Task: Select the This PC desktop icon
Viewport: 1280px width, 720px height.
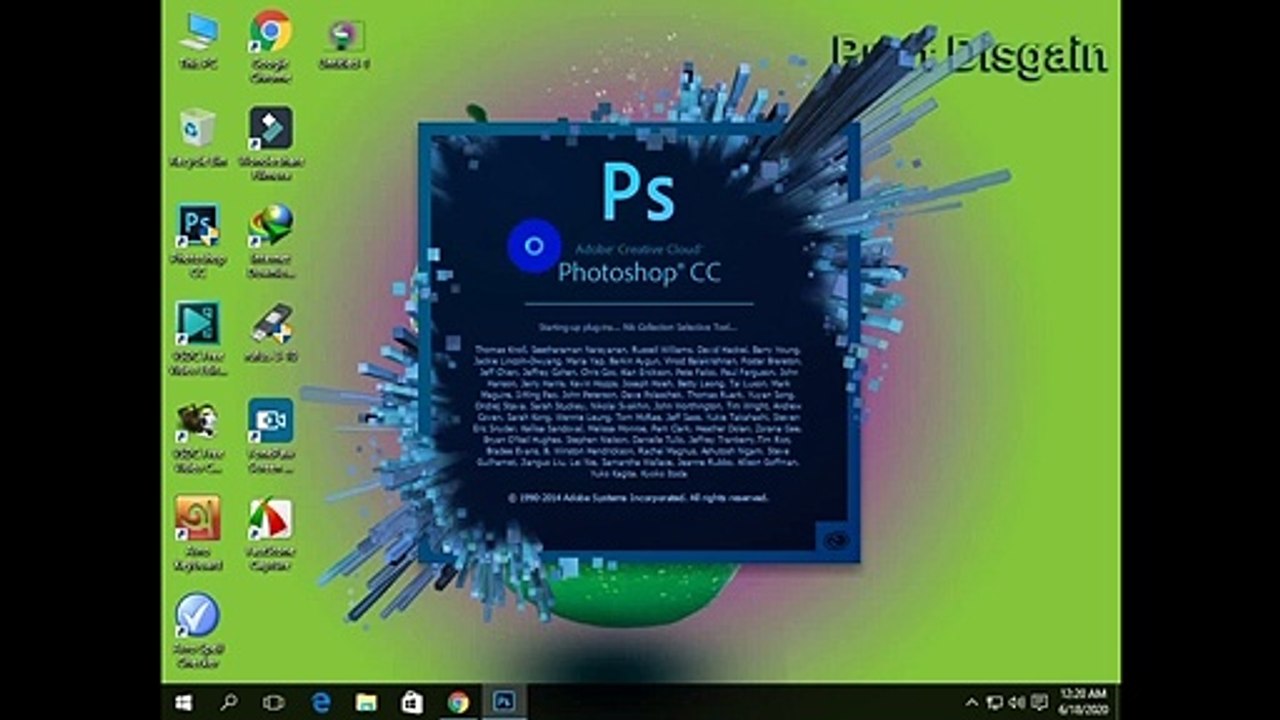Action: 198,41
